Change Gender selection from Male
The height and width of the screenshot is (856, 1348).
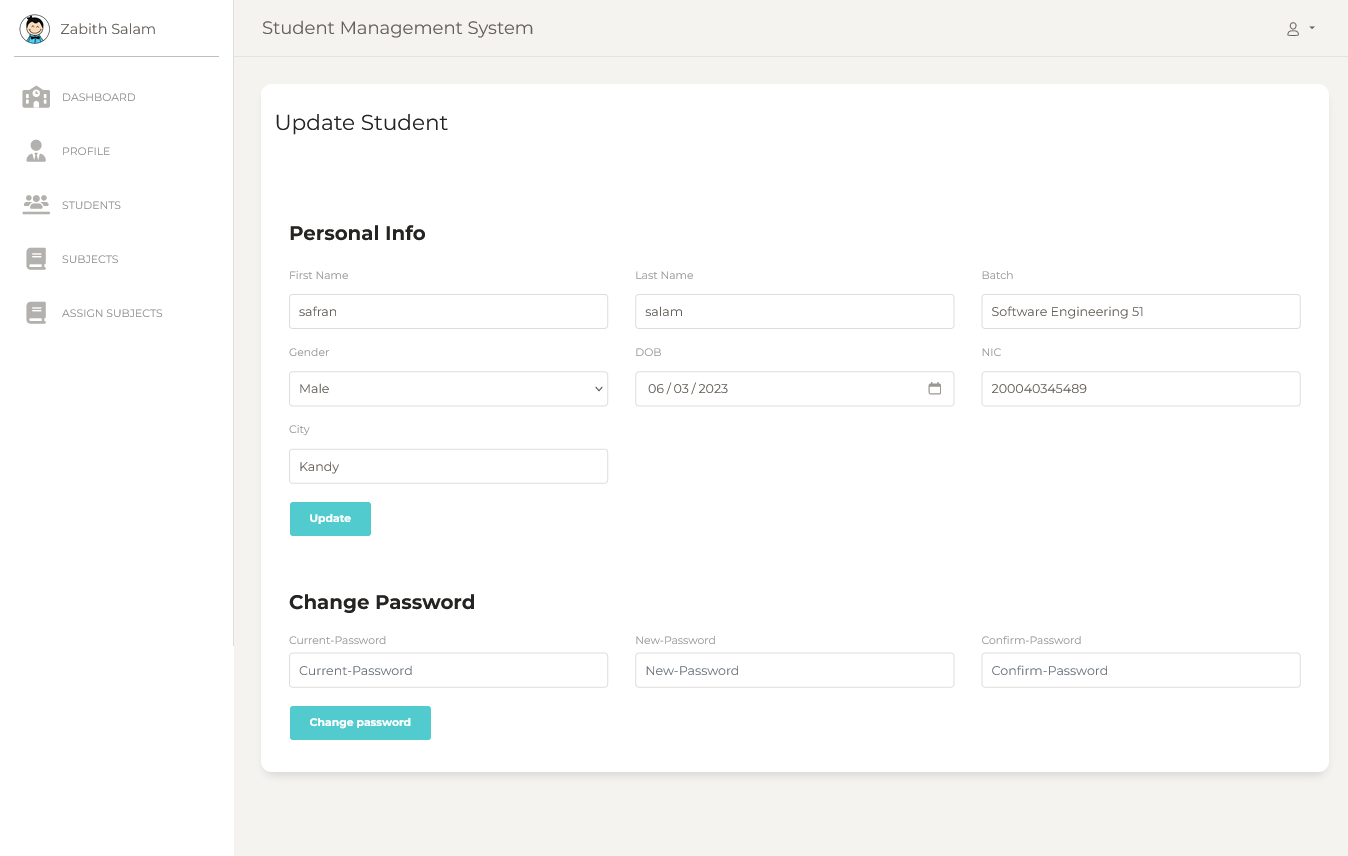pos(447,388)
